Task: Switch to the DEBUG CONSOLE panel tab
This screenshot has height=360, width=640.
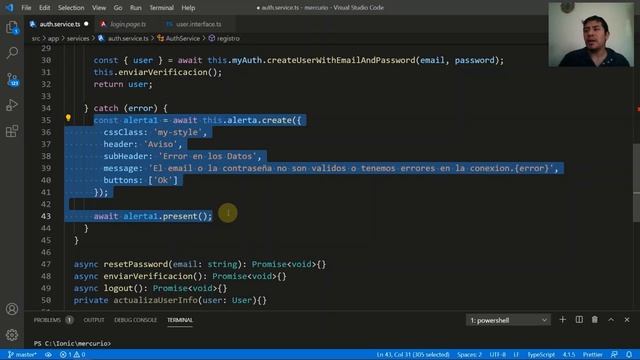Action: tap(135, 320)
